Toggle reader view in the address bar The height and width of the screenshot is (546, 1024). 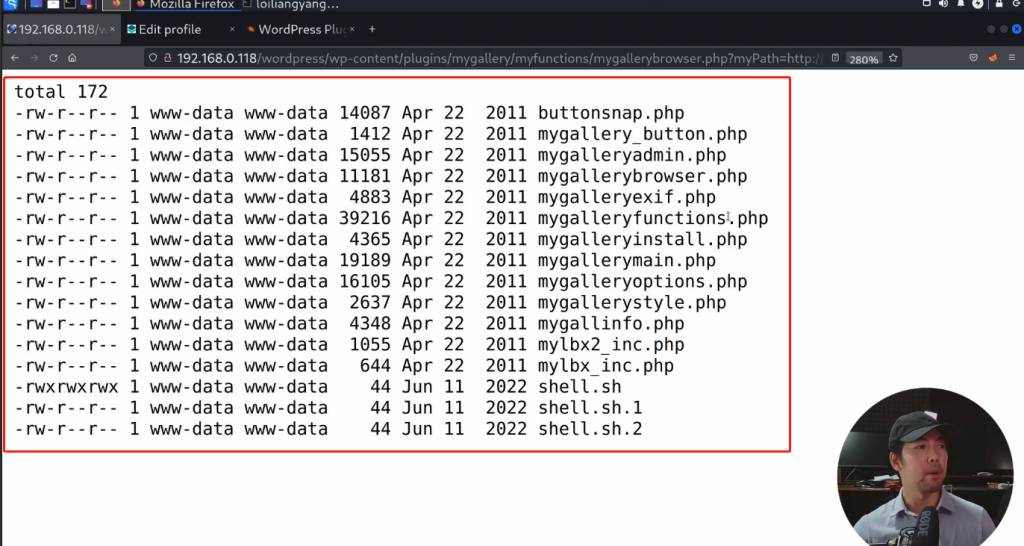(x=833, y=58)
